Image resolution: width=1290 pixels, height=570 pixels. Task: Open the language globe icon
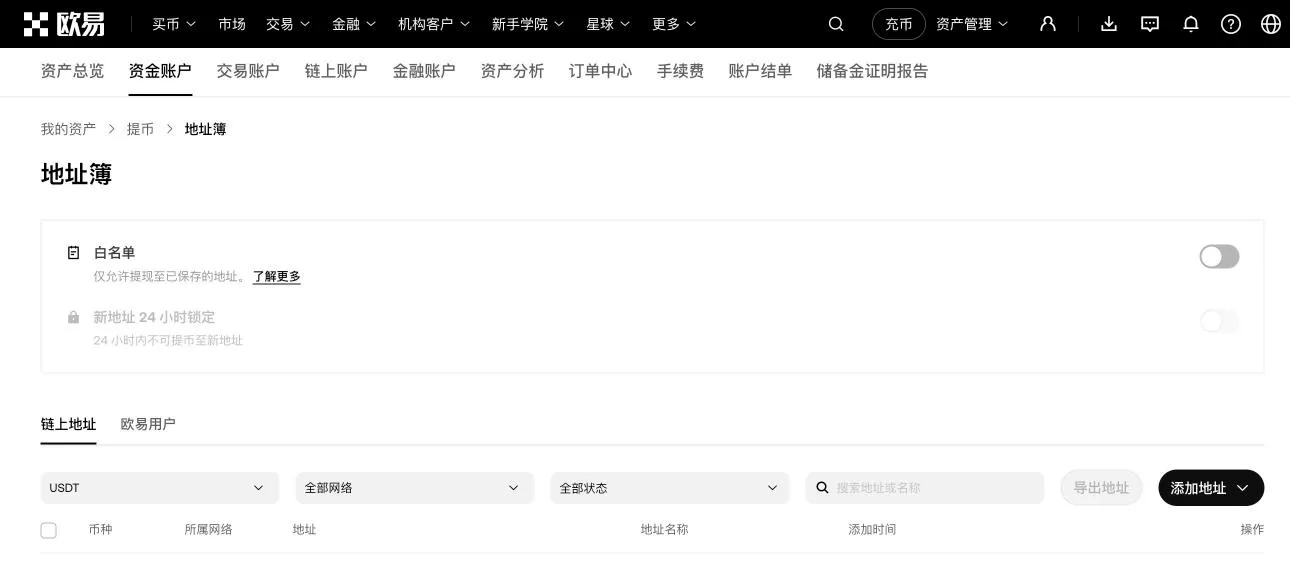(1271, 24)
